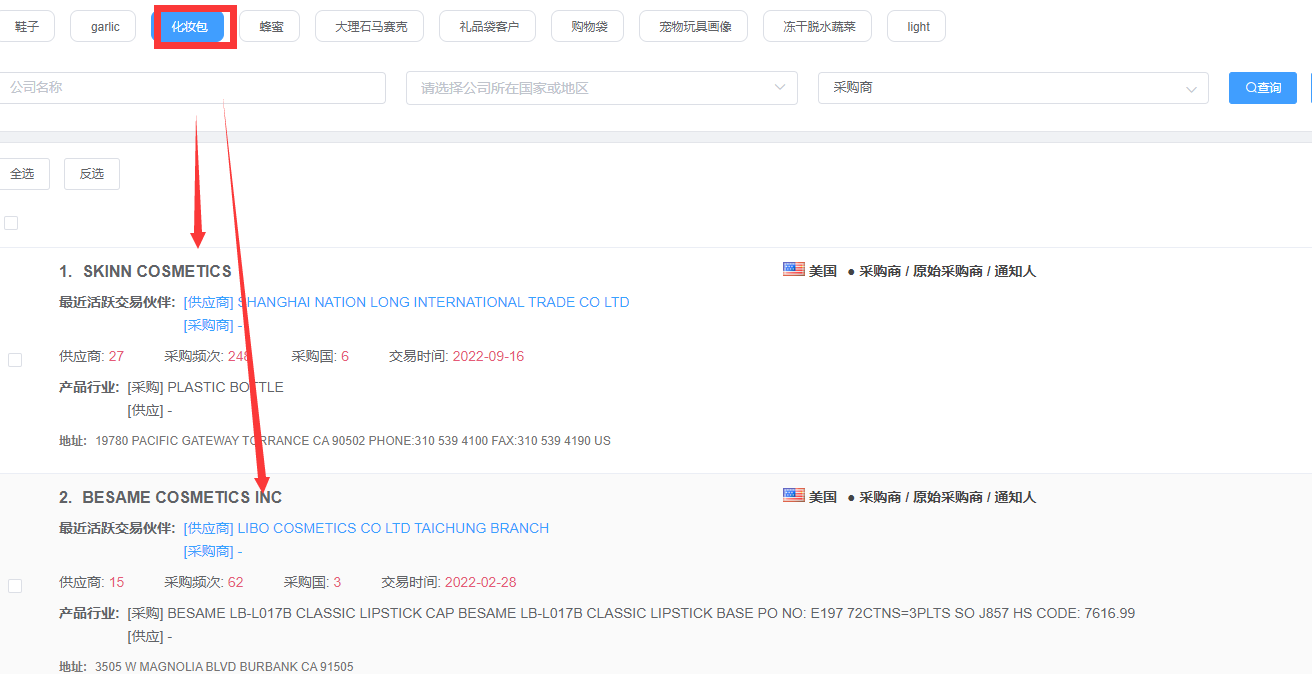Click transaction date 2022-02-28
This screenshot has height=674, width=1312.
pyautogui.click(x=480, y=583)
